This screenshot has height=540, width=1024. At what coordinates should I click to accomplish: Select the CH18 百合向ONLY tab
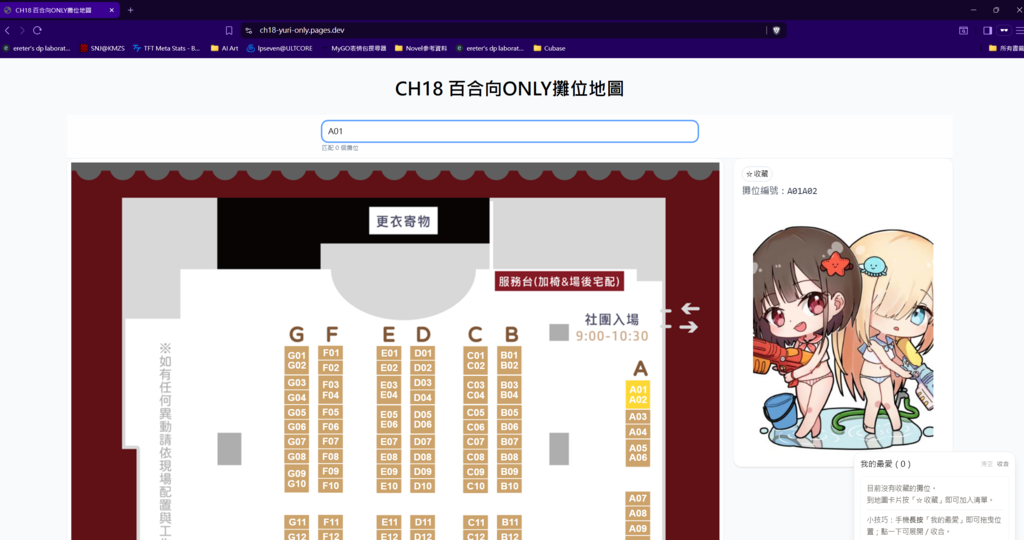point(58,10)
